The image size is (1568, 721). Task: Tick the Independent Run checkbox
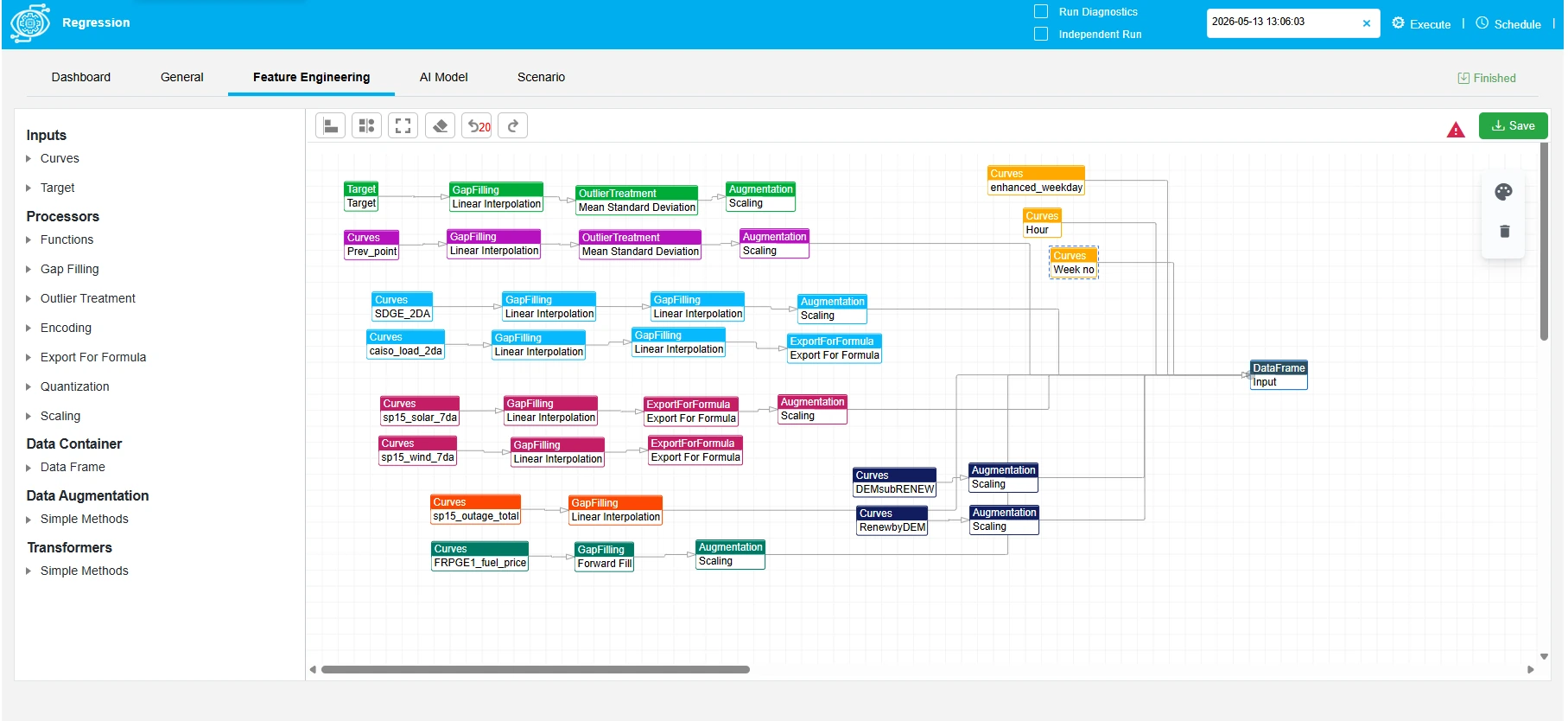point(1041,34)
